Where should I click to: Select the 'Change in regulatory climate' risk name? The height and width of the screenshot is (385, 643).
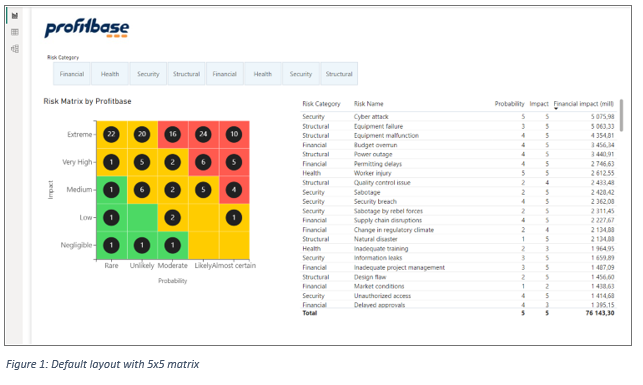click(x=394, y=230)
